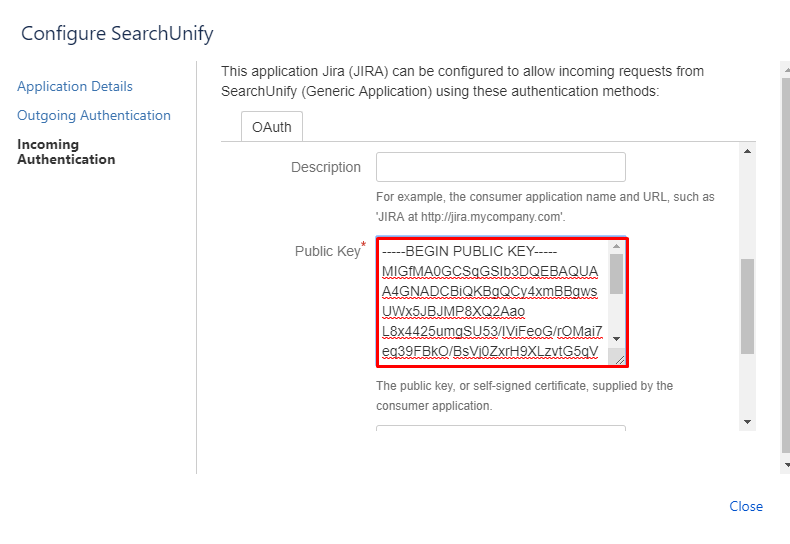The width and height of the screenshot is (790, 544).
Task: Click the partially visible field below Public Key
Action: [x=500, y=429]
